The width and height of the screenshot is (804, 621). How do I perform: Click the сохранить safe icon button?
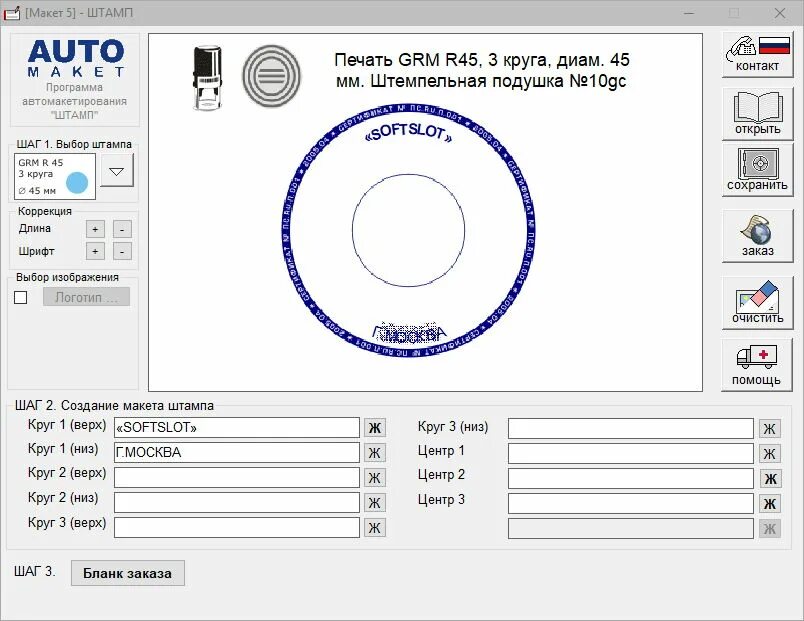757,170
